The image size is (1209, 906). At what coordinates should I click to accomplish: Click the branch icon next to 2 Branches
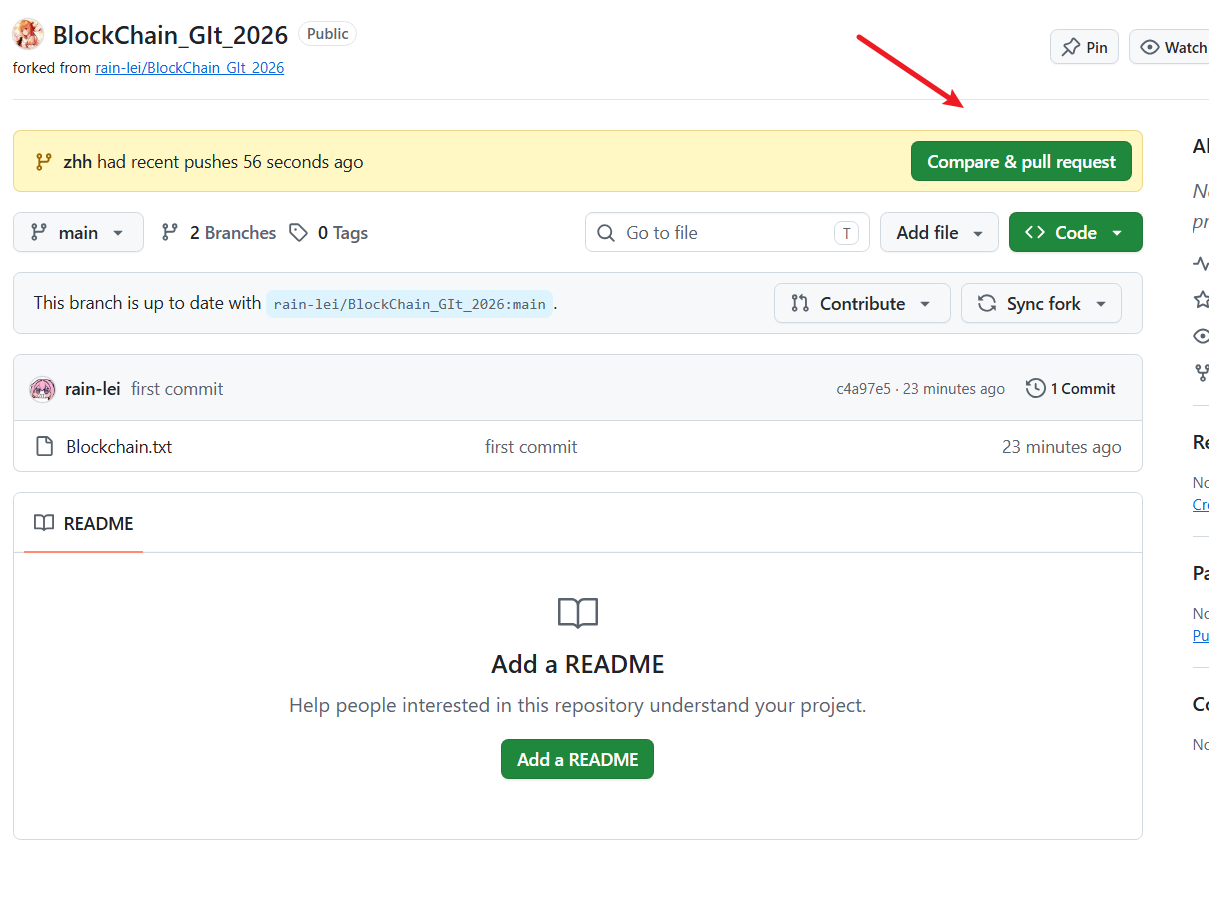coord(170,233)
